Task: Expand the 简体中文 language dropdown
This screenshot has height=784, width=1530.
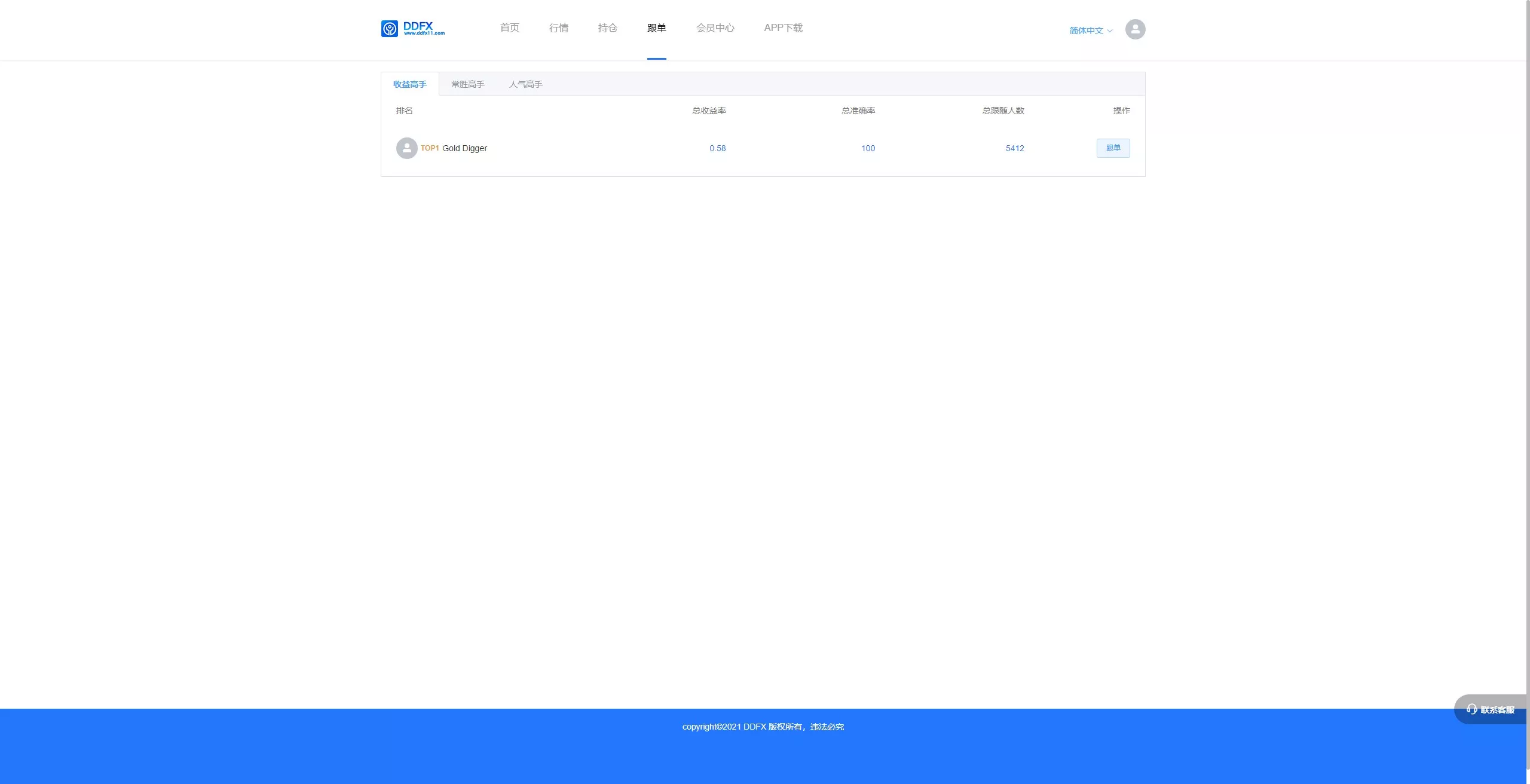Action: click(1086, 30)
